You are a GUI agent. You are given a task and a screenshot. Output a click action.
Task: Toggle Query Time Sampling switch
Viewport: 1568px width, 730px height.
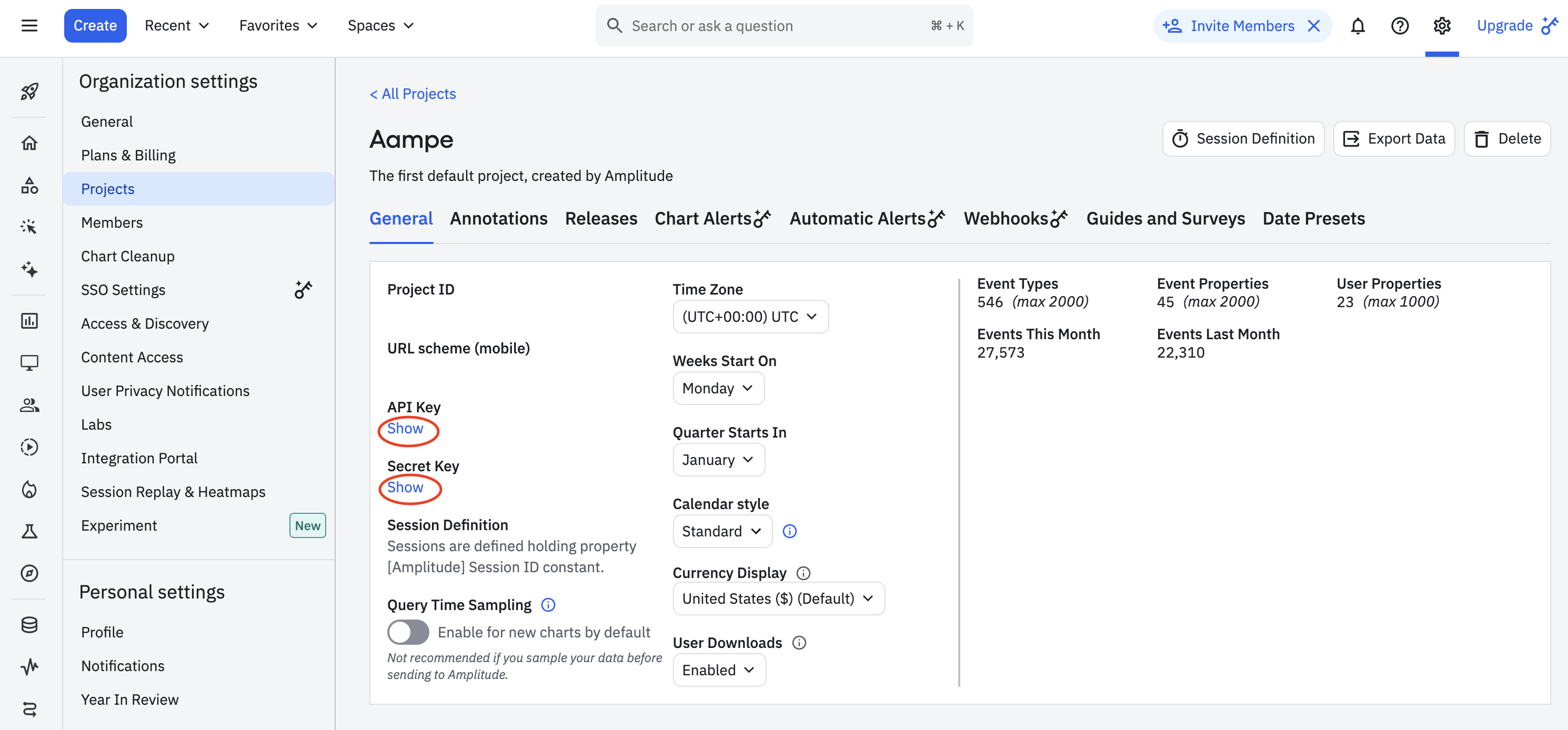click(408, 632)
